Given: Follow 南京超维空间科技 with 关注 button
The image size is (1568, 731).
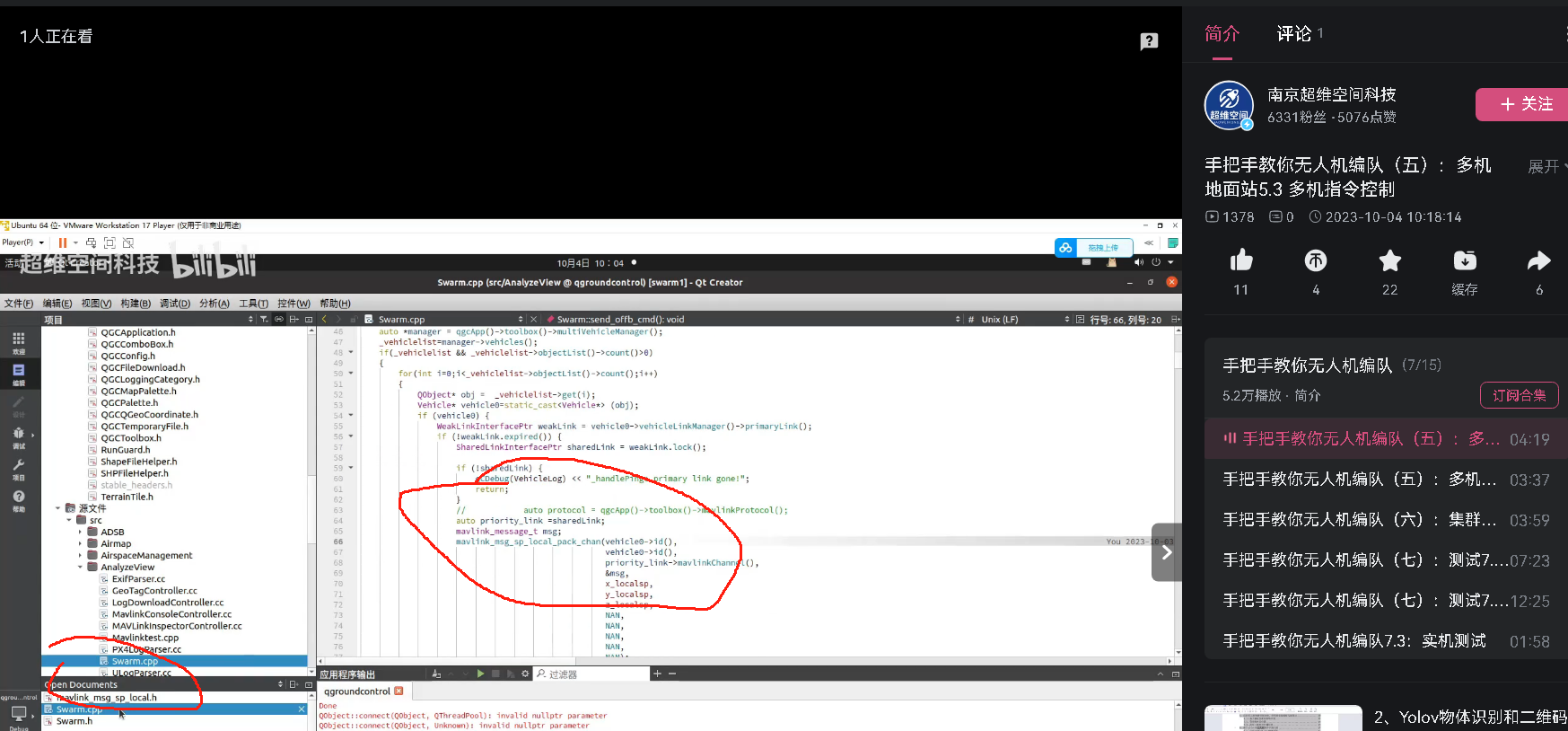Looking at the screenshot, I should [x=1522, y=104].
